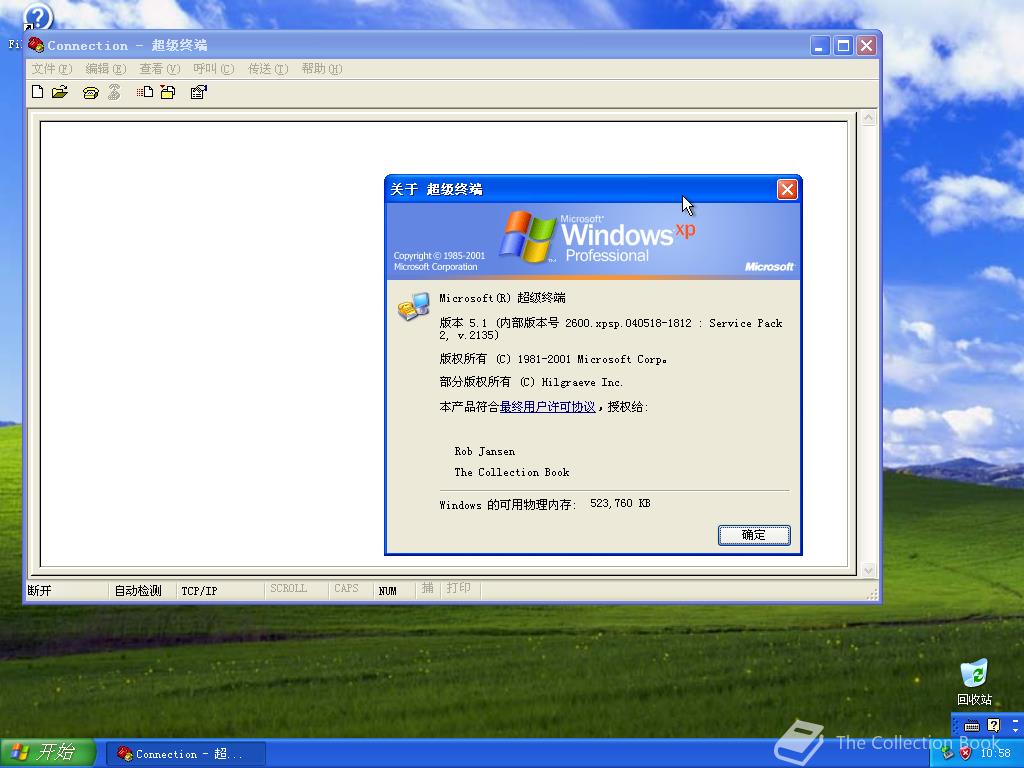Viewport: 1024px width, 768px height.
Task: Open the 帮助(H) menu
Action: [321, 69]
